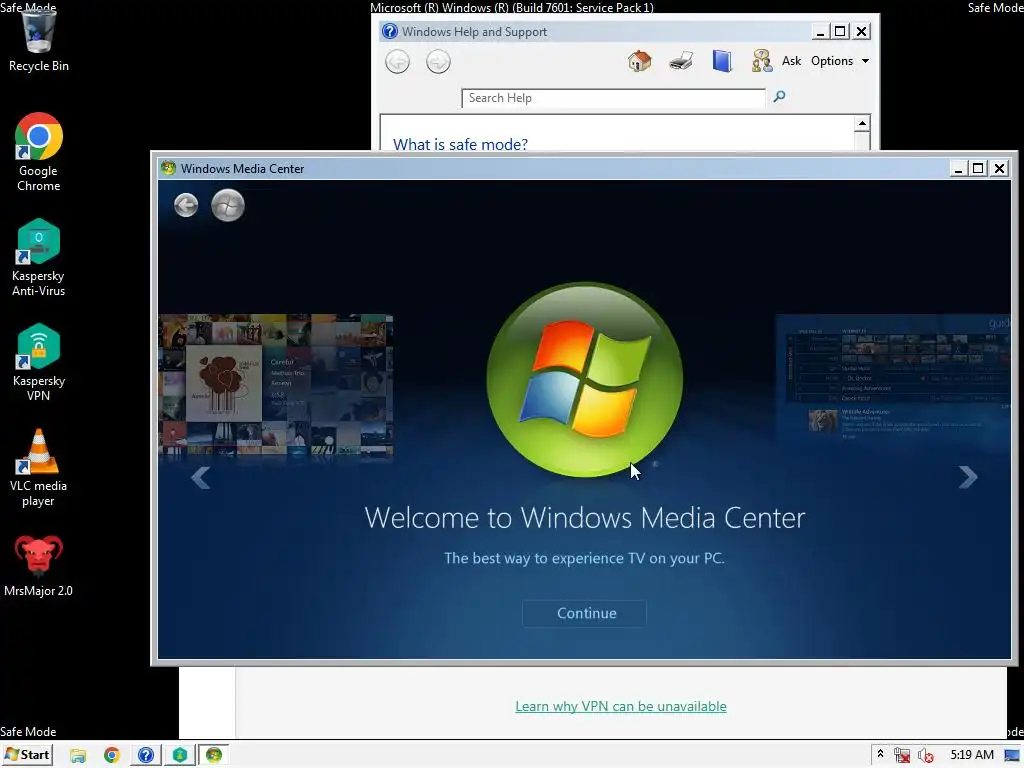The height and width of the screenshot is (768, 1024).
Task: Show hidden tray icons arrow
Action: point(880,754)
